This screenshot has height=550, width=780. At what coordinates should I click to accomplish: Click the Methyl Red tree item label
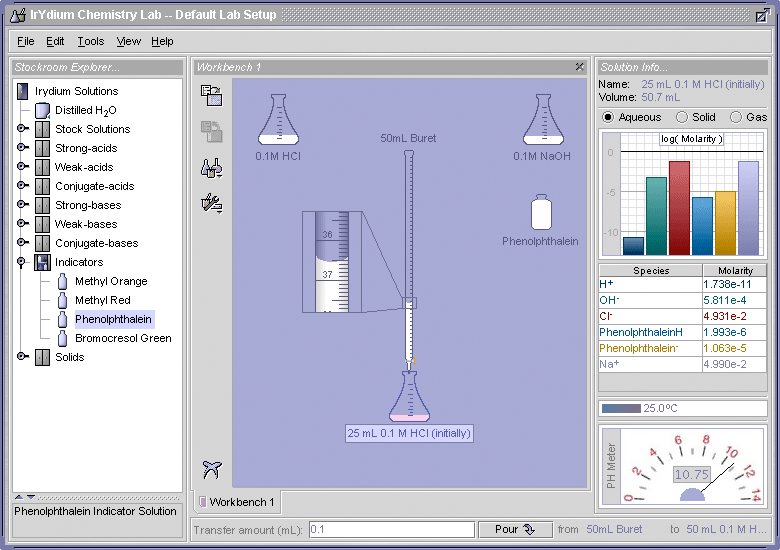[x=102, y=300]
